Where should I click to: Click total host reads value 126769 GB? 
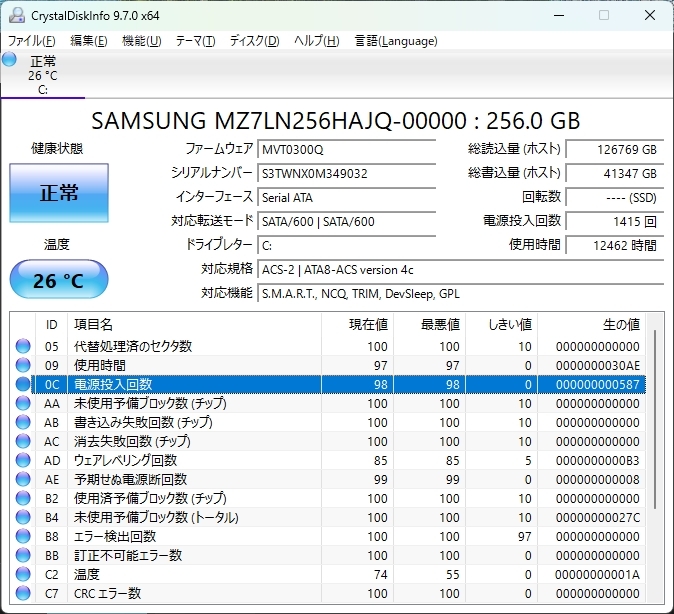coord(615,149)
